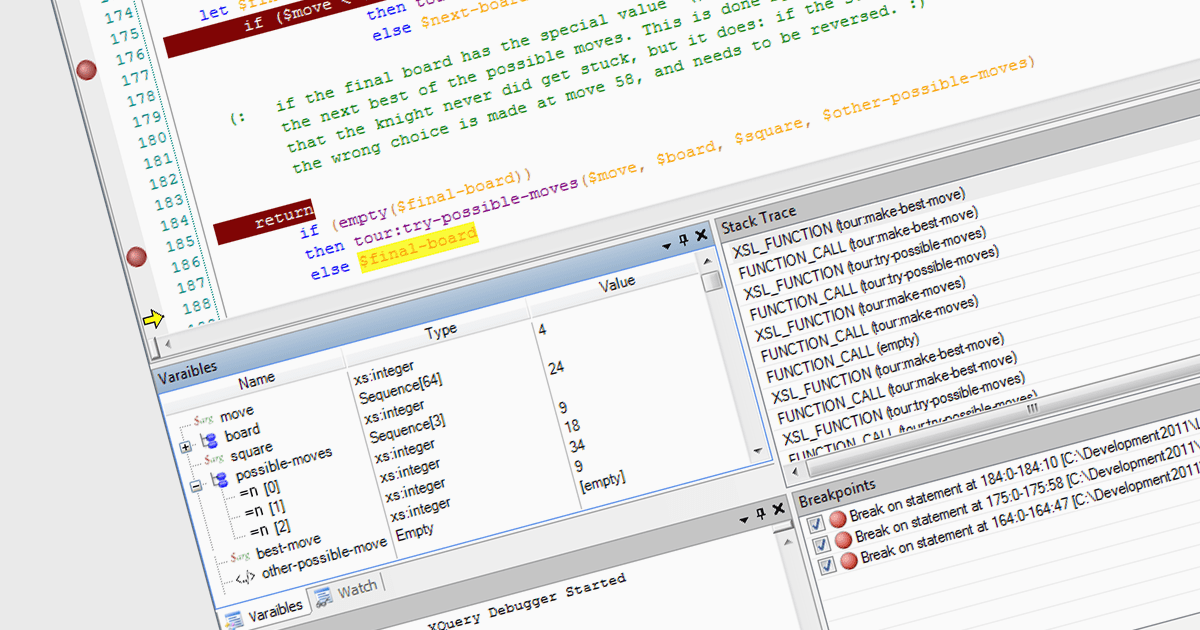Click the yellow current-execution arrow in gutter

[x=152, y=319]
